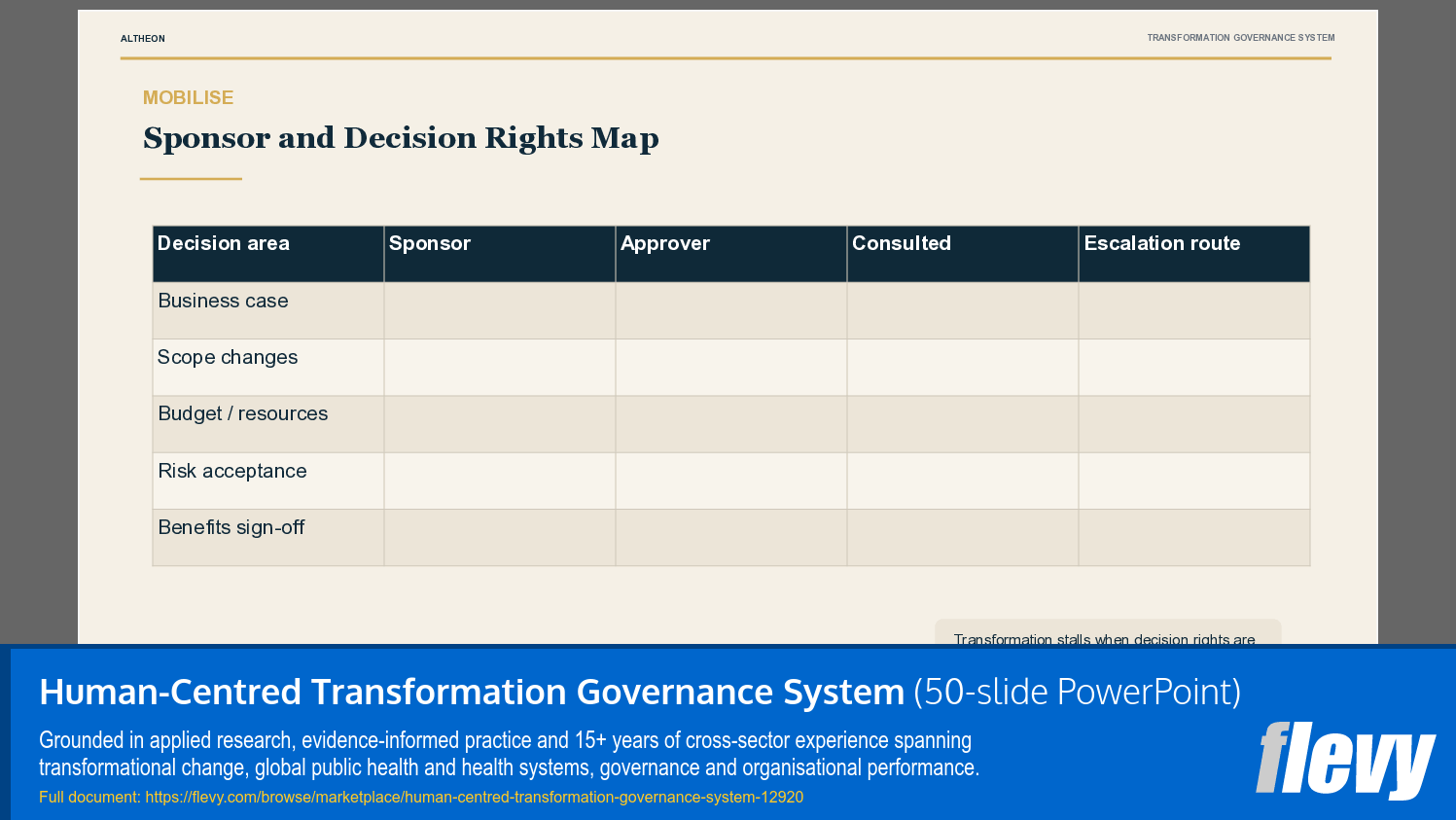Click the 'Grounded in applied research' description text

[x=509, y=754]
